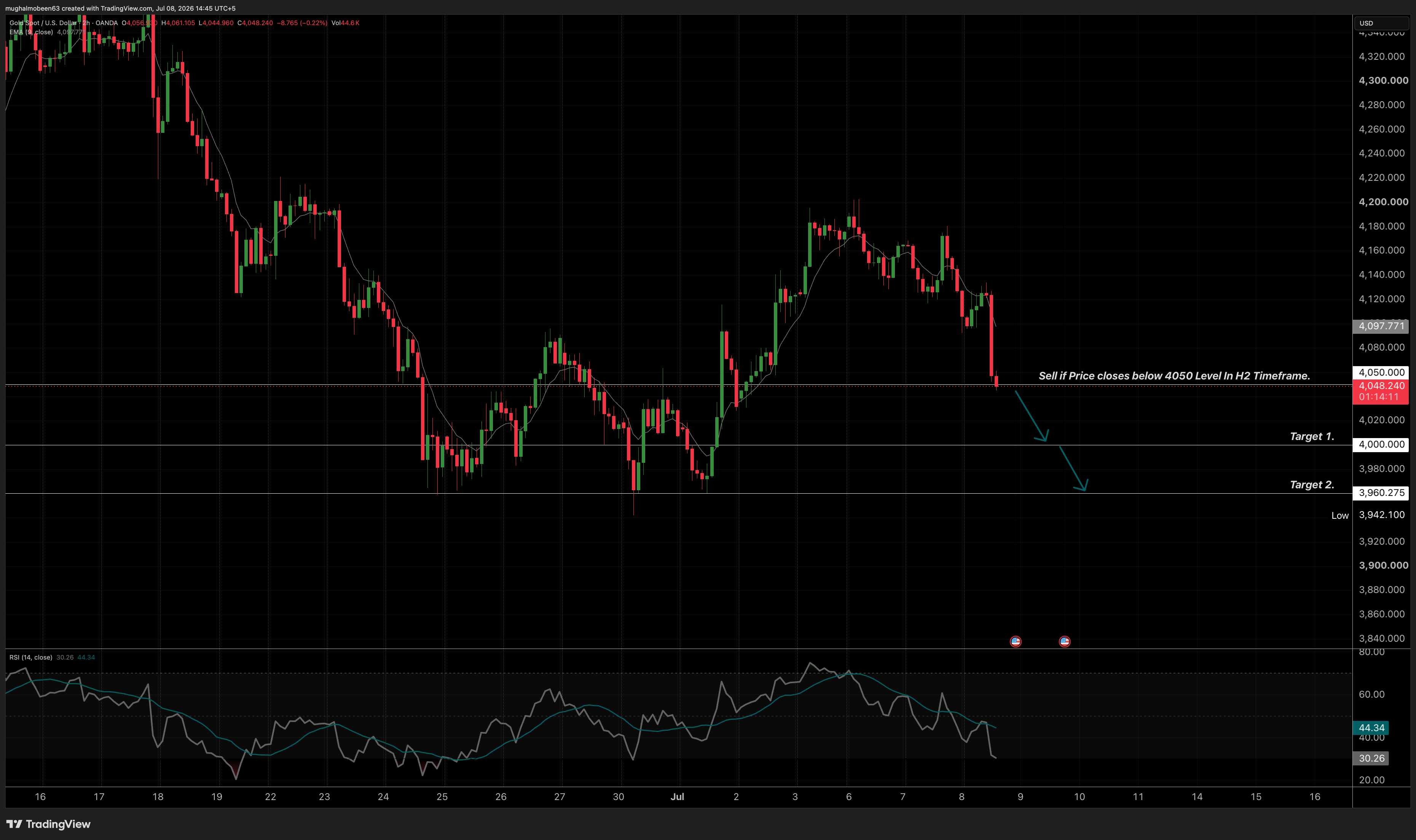Click the 60.00 RSI axis label
The height and width of the screenshot is (840, 1416).
pyautogui.click(x=1372, y=695)
